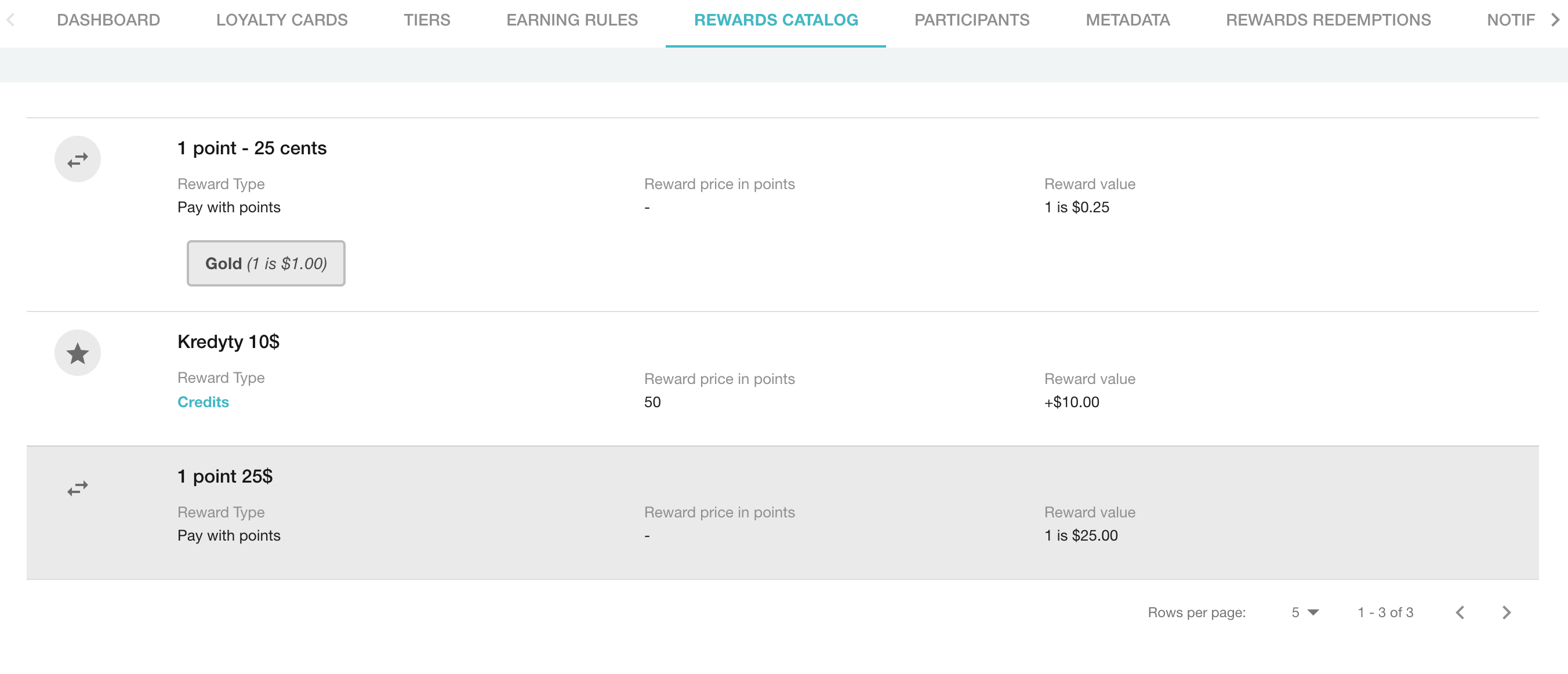Open the Credits reward type link

coord(203,402)
